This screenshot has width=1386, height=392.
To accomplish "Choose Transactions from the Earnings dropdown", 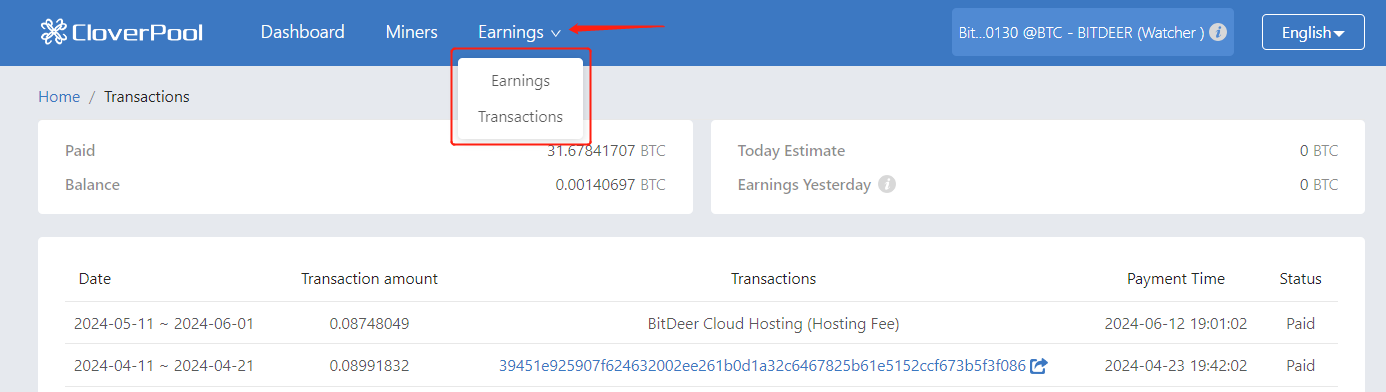I will (x=520, y=117).
